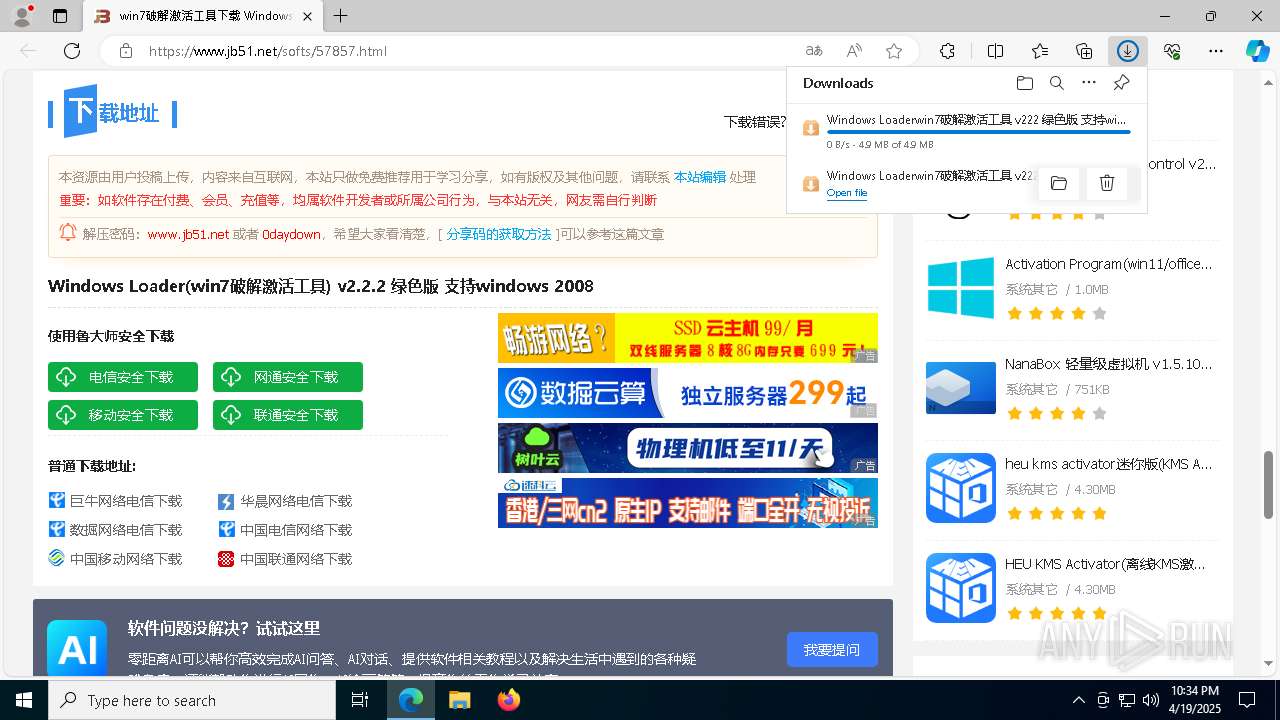1280x720 pixels.
Task: Open the Collections icon
Action: (1084, 51)
